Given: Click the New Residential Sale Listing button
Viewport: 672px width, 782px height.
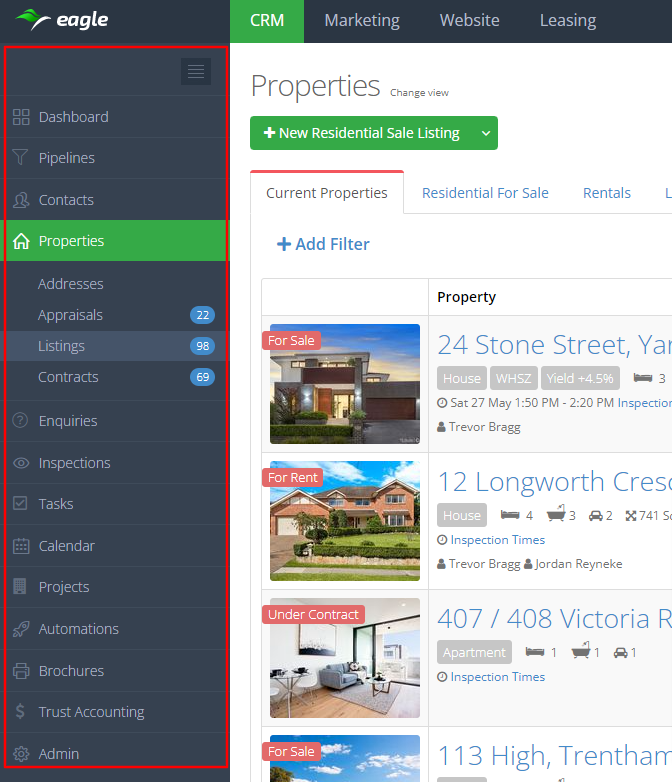Looking at the screenshot, I should pyautogui.click(x=361, y=133).
